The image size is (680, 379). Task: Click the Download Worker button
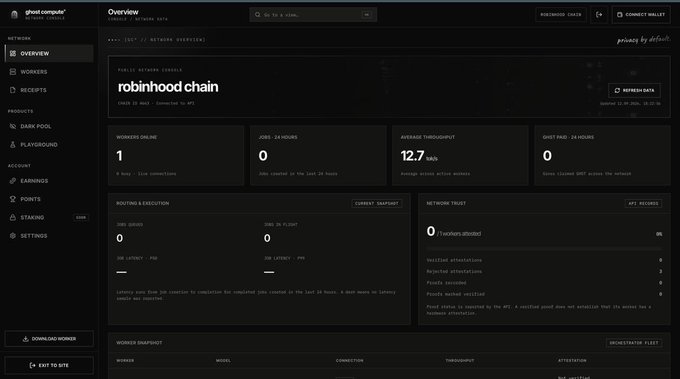pos(49,339)
